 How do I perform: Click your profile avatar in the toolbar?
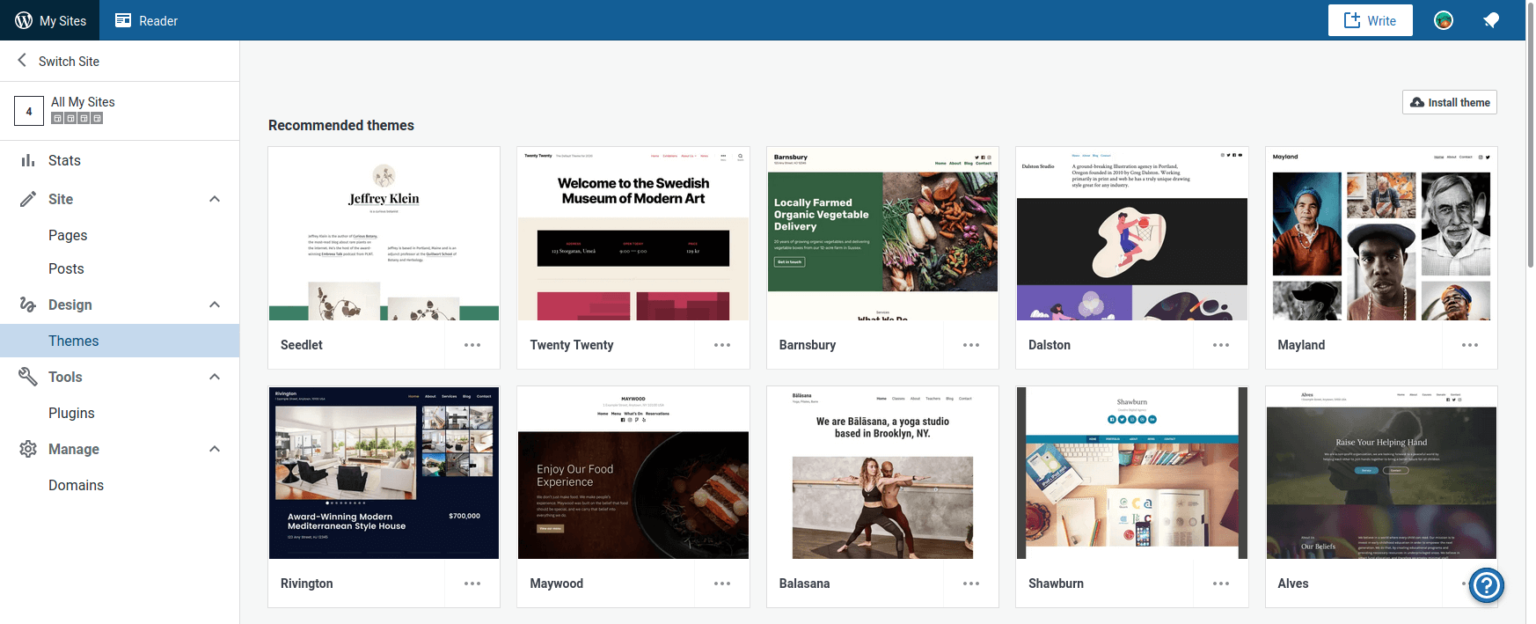pos(1443,19)
